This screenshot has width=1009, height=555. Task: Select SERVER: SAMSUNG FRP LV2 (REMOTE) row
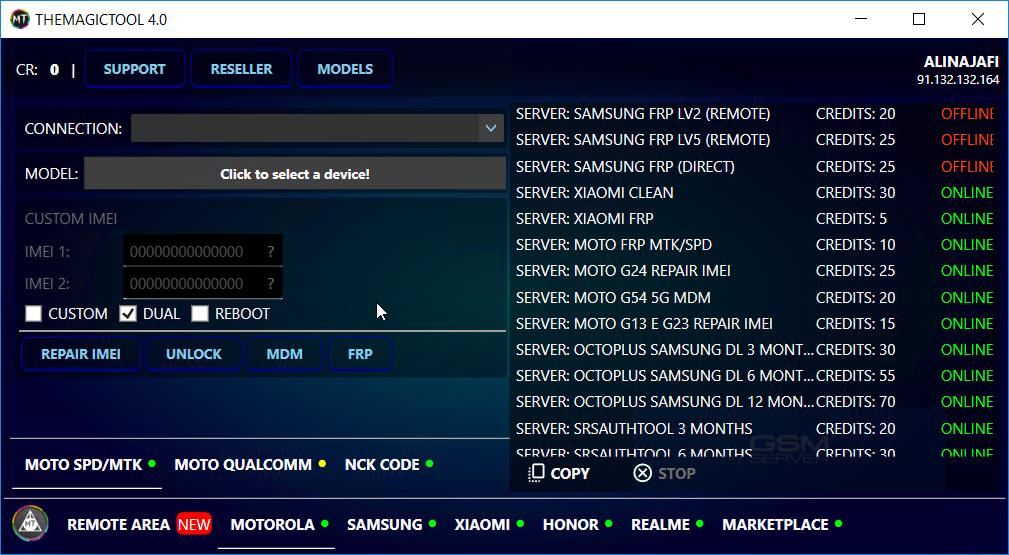coord(755,114)
